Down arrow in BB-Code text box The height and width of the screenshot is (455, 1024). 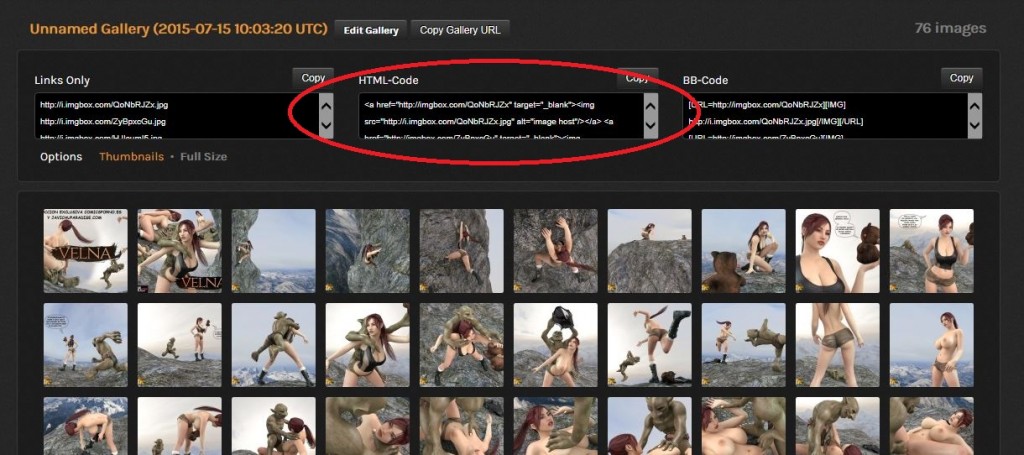(x=974, y=127)
